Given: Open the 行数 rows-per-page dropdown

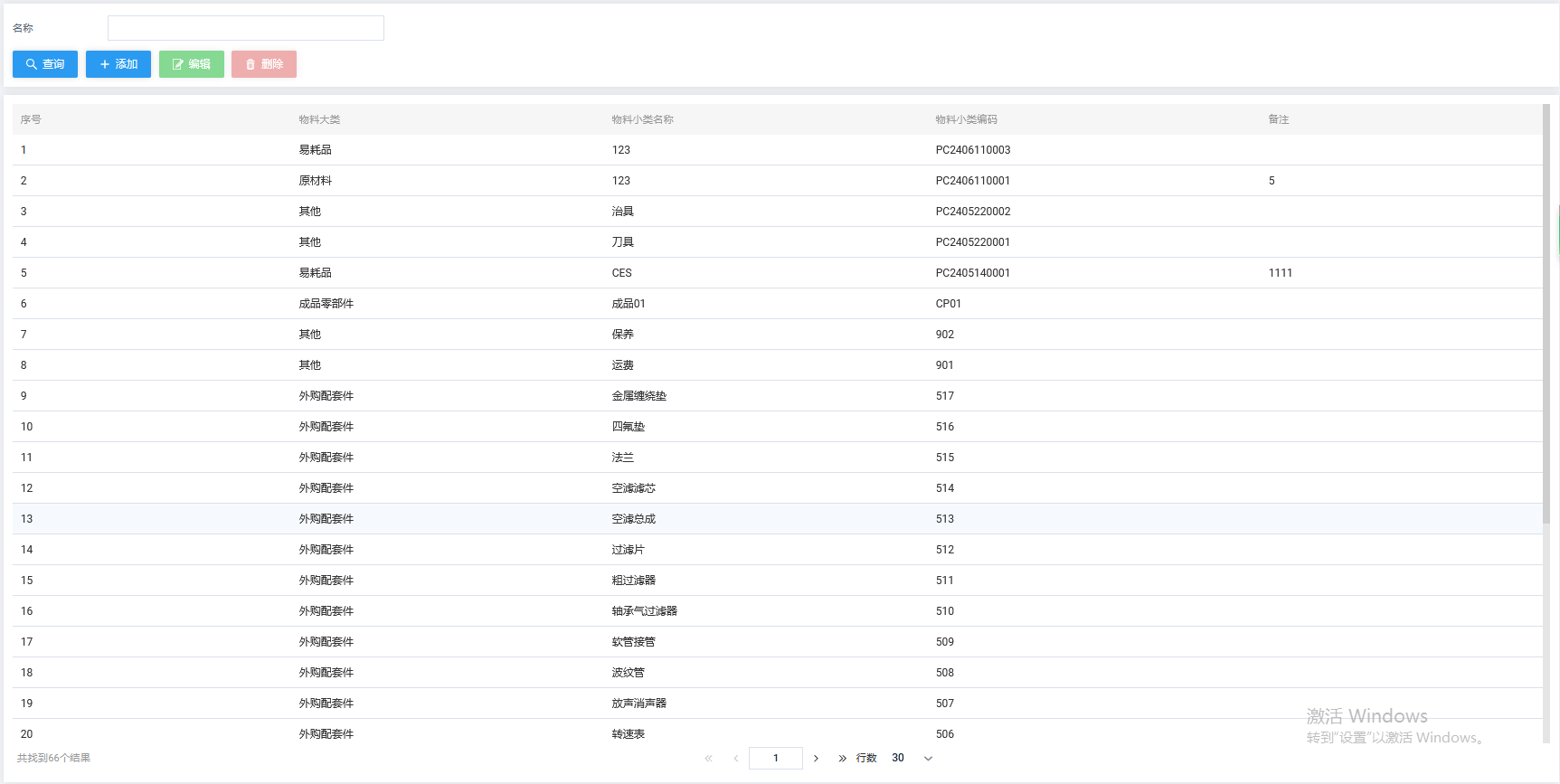Looking at the screenshot, I should (x=912, y=759).
